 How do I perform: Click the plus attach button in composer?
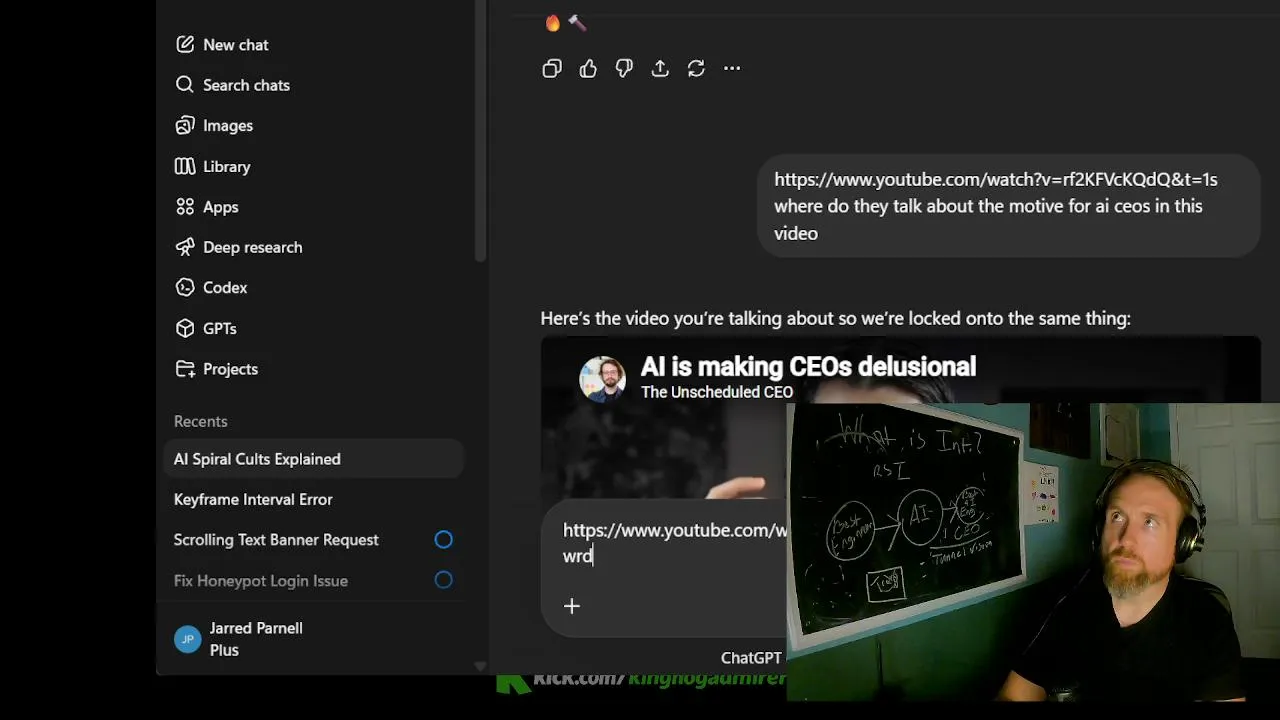572,606
